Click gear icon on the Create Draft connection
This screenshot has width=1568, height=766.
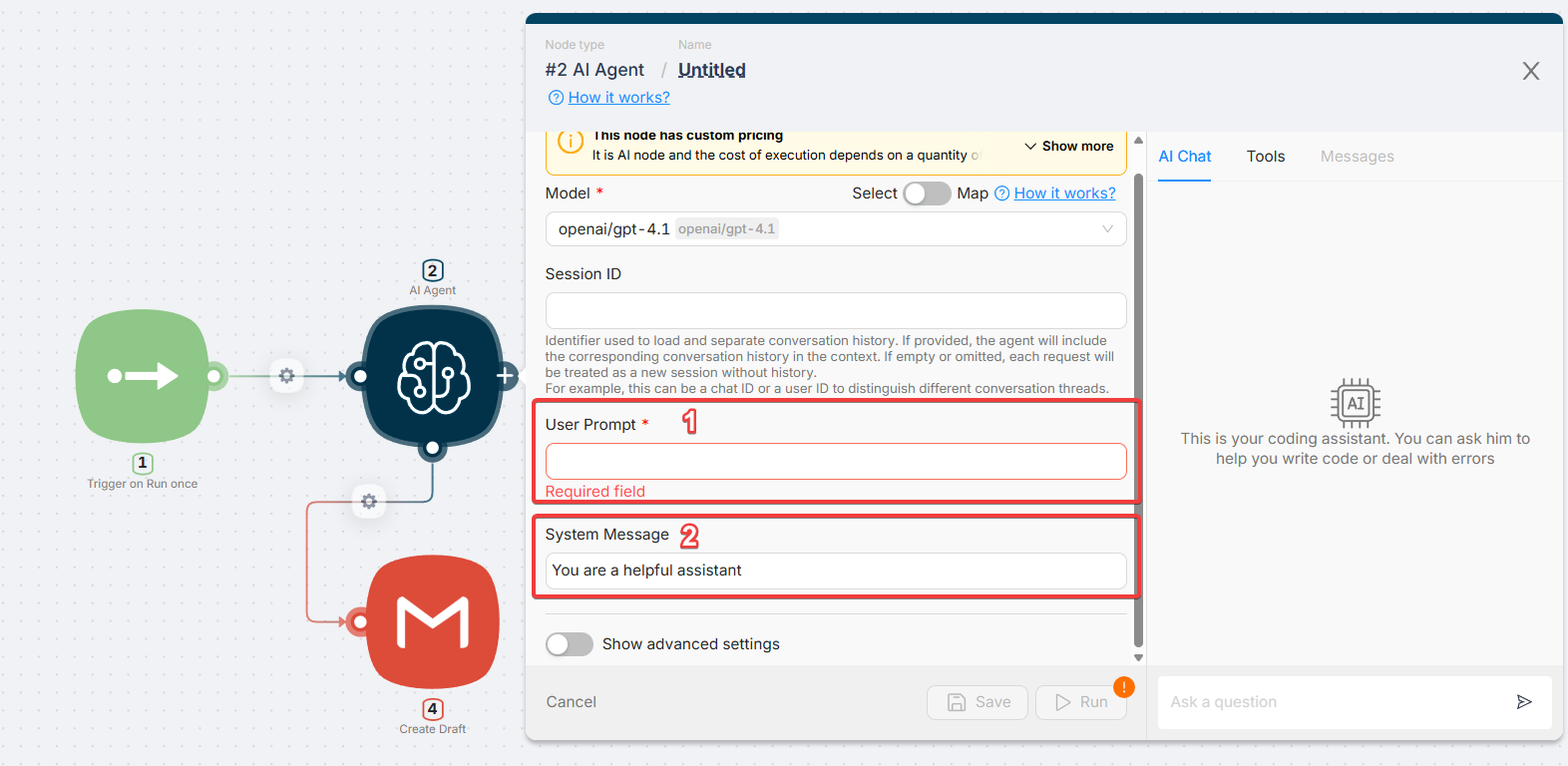point(369,501)
